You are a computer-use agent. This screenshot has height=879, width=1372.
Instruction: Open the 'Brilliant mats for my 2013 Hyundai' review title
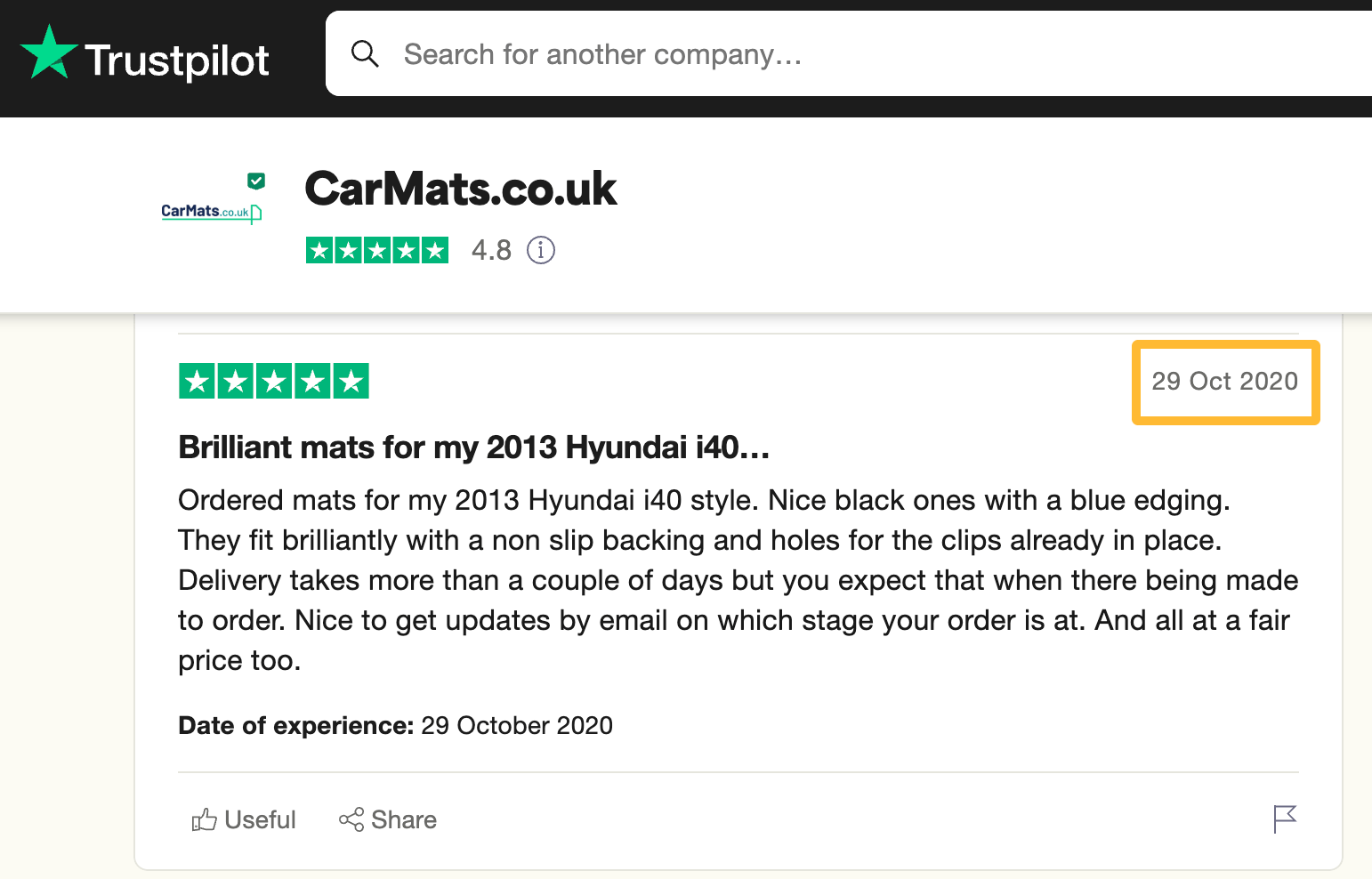473,448
